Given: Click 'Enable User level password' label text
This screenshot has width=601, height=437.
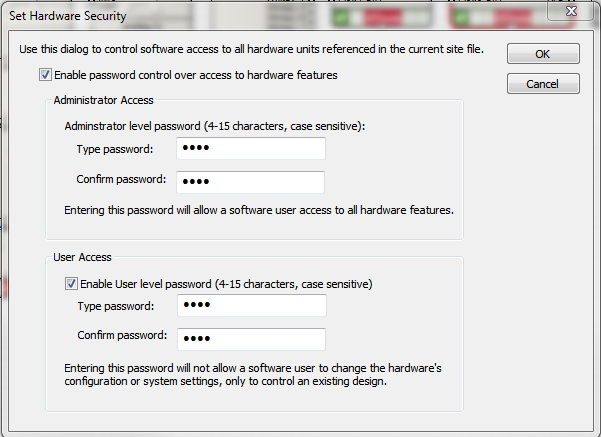Looking at the screenshot, I should click(x=226, y=284).
